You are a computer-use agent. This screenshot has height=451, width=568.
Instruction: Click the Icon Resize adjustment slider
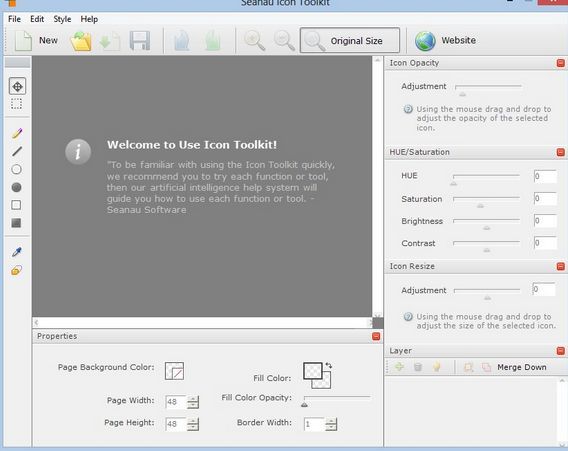click(x=486, y=293)
